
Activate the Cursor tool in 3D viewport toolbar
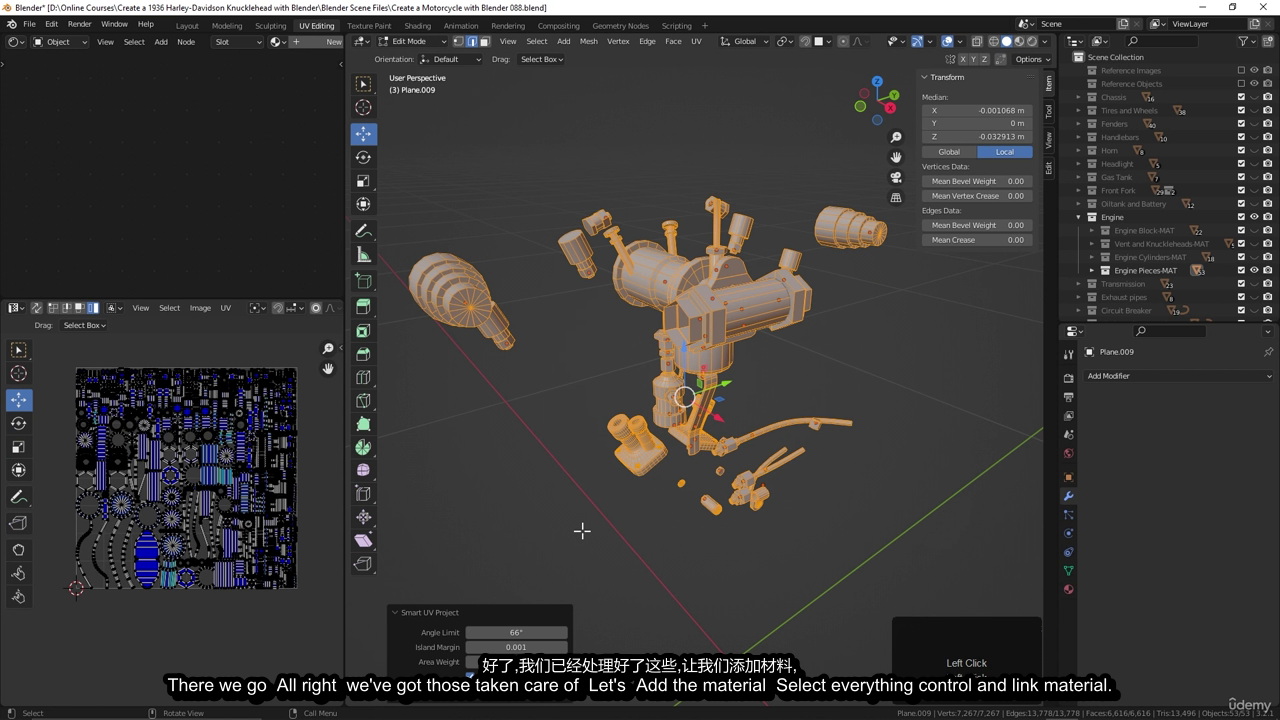point(363,107)
